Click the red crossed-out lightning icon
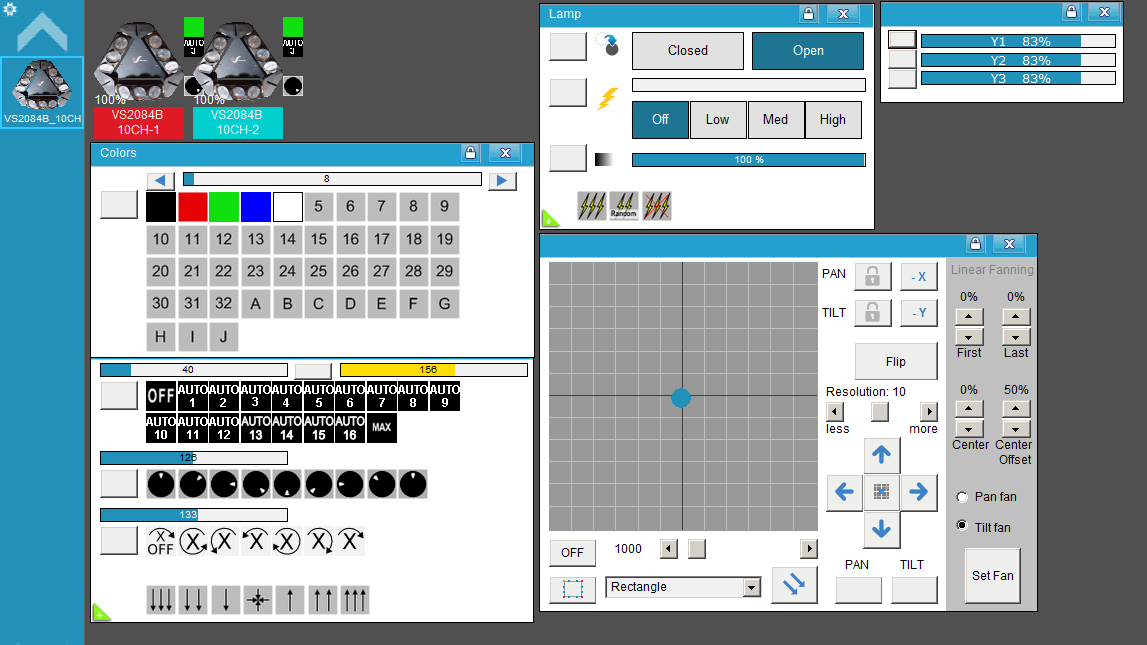The image size is (1147, 645). click(656, 205)
